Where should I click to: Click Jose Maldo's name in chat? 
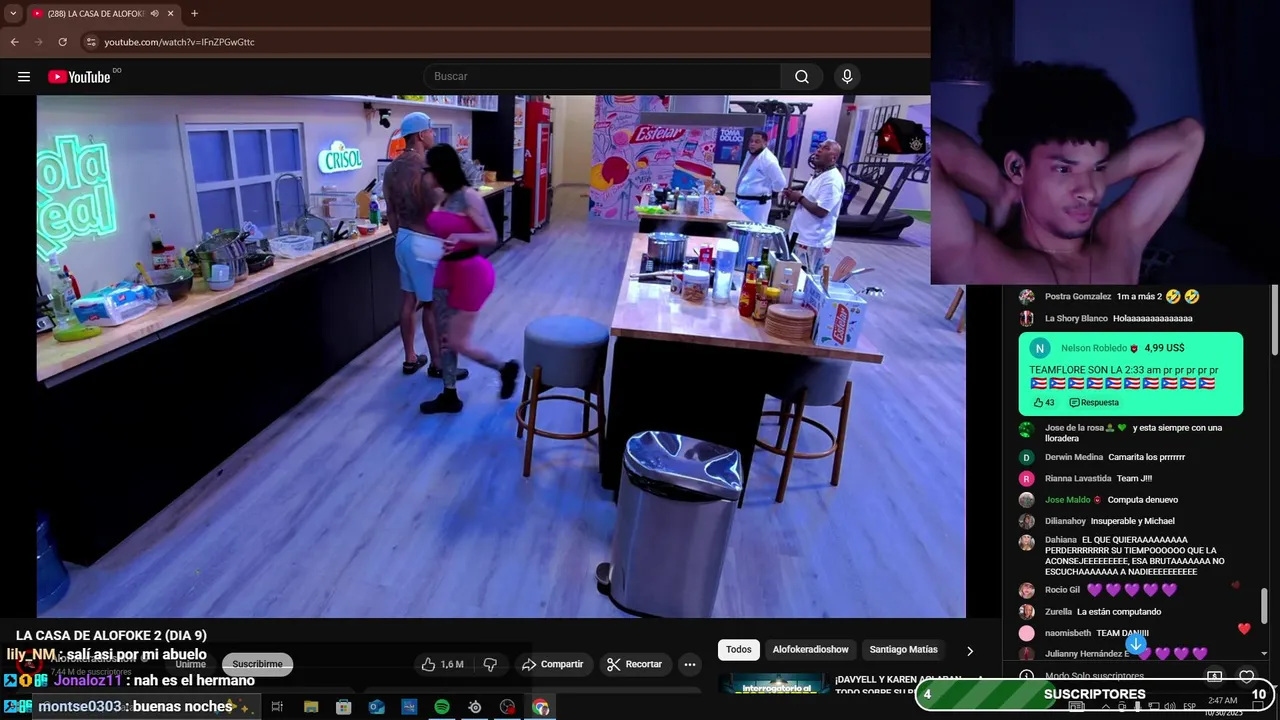tap(1068, 500)
